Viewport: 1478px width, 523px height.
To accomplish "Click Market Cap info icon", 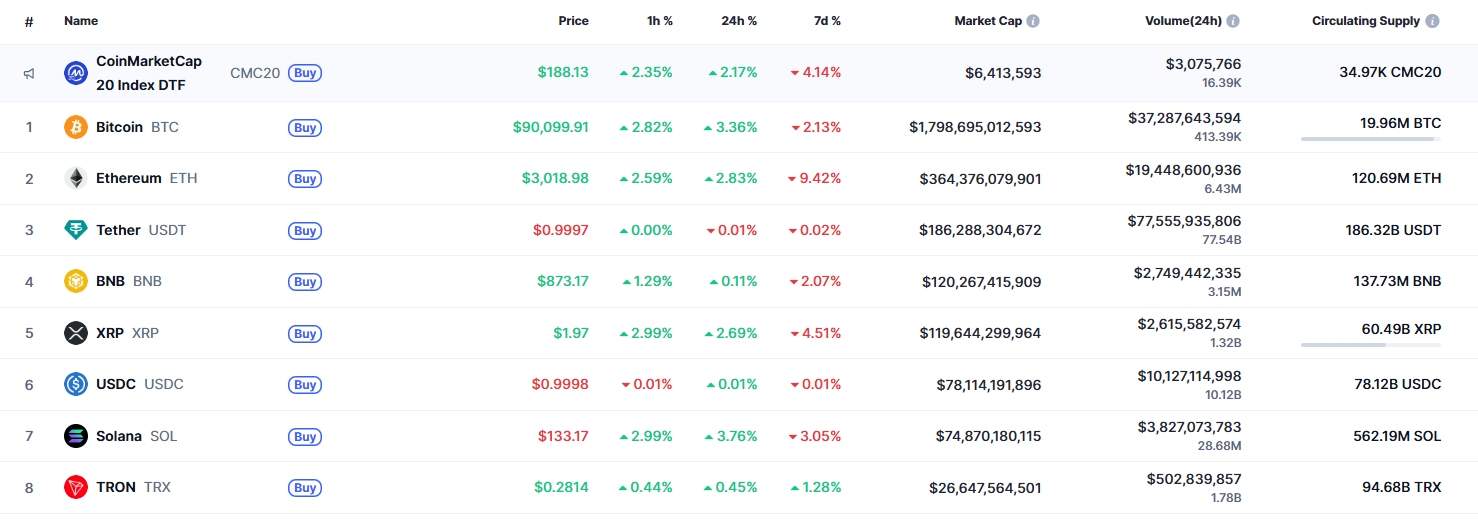I will [x=1033, y=21].
